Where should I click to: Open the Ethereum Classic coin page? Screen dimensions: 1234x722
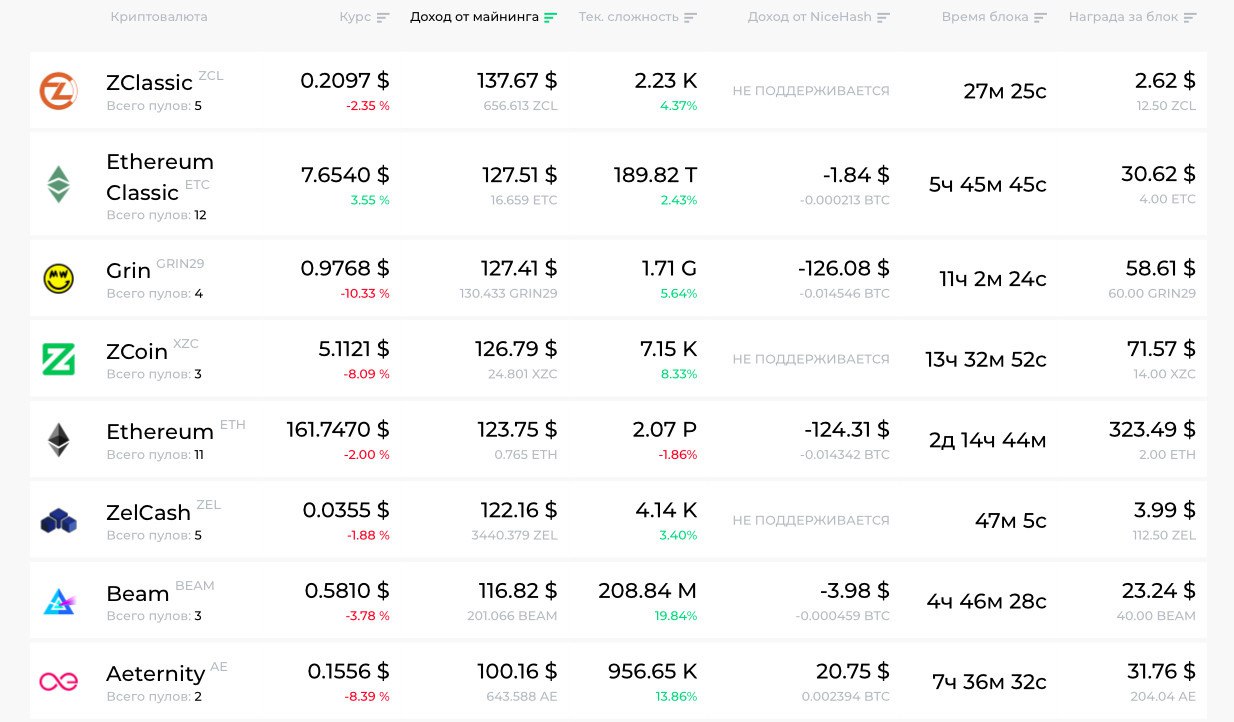tap(160, 177)
